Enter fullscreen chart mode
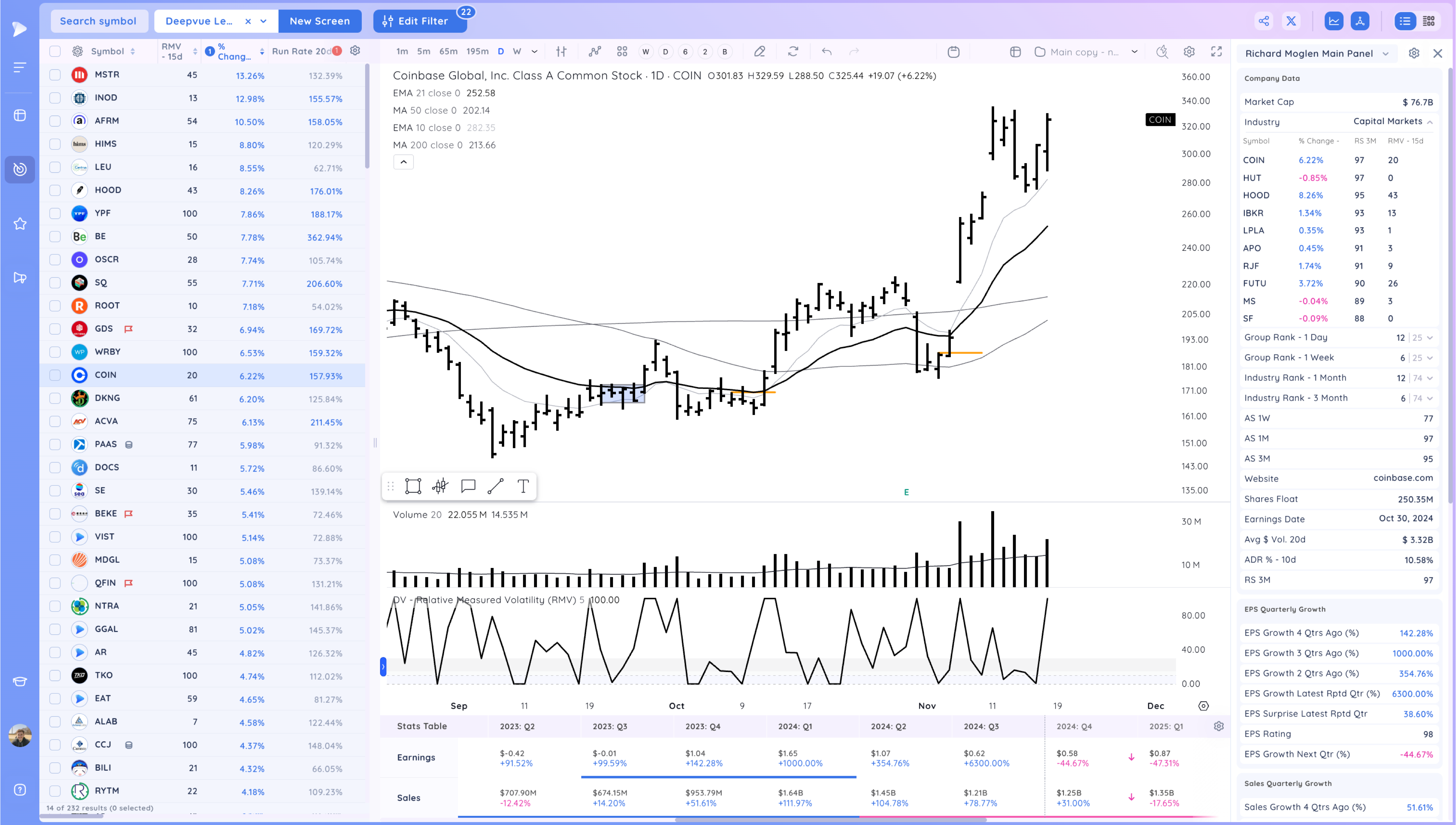The width and height of the screenshot is (1456, 825). (x=1216, y=52)
